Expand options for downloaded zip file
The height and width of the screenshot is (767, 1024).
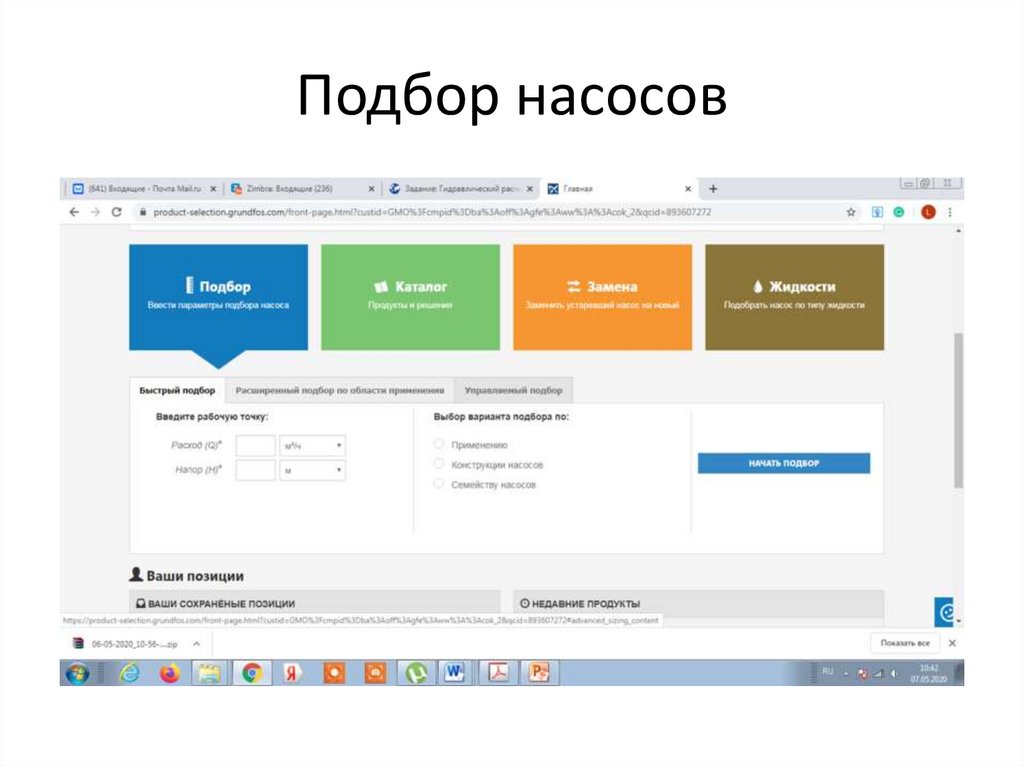point(198,643)
